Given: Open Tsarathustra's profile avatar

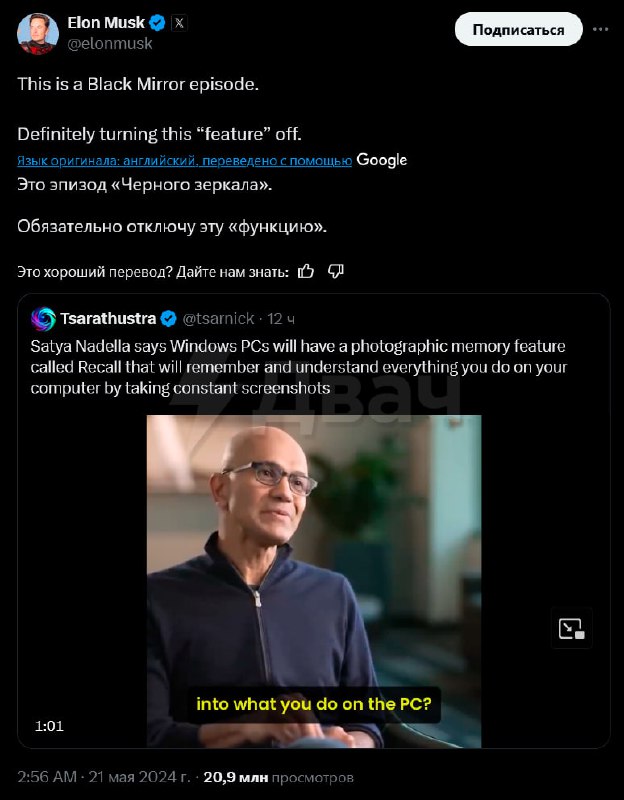Looking at the screenshot, I should (x=43, y=319).
